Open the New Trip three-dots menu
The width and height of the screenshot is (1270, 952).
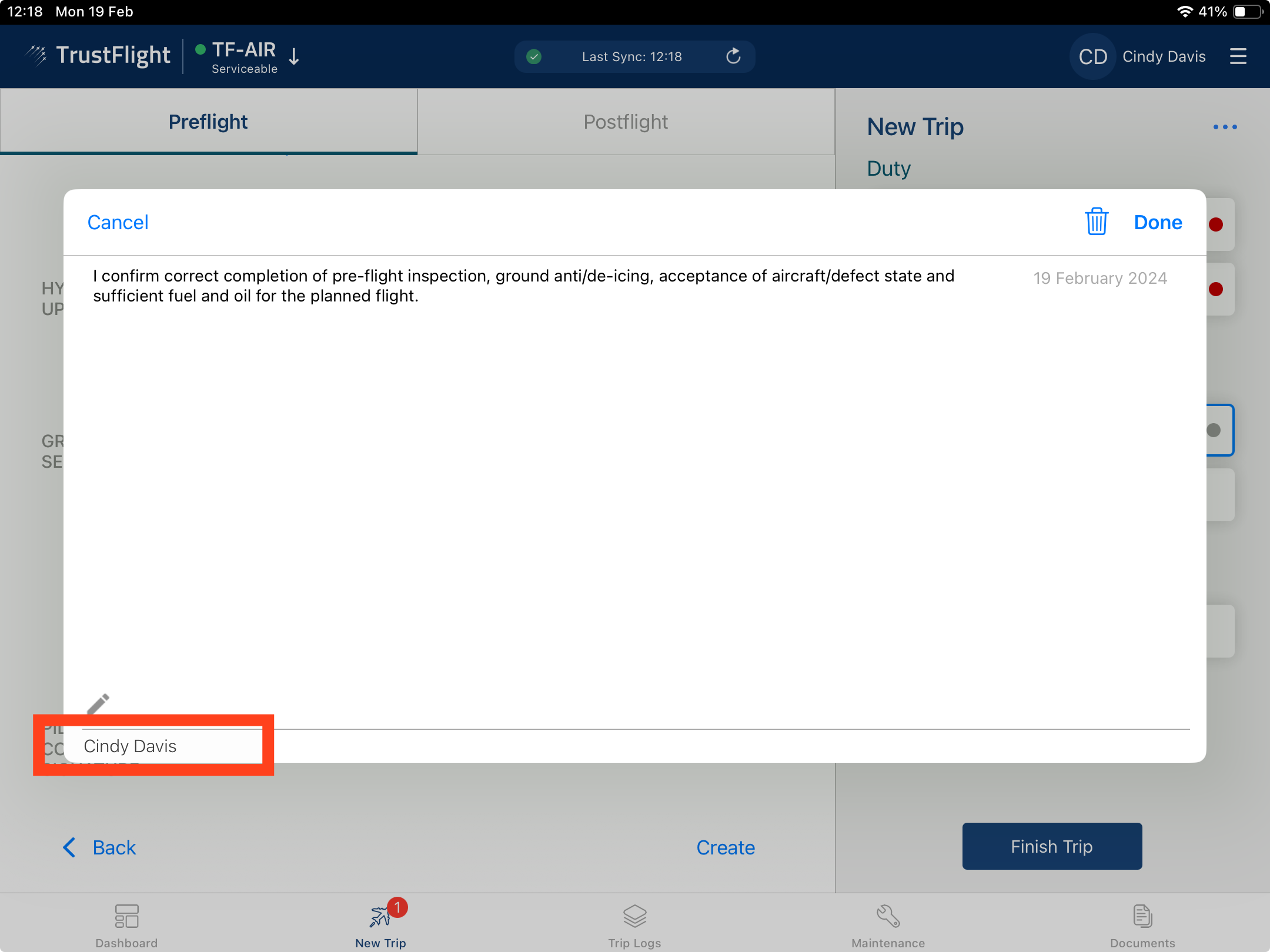[x=1225, y=127]
